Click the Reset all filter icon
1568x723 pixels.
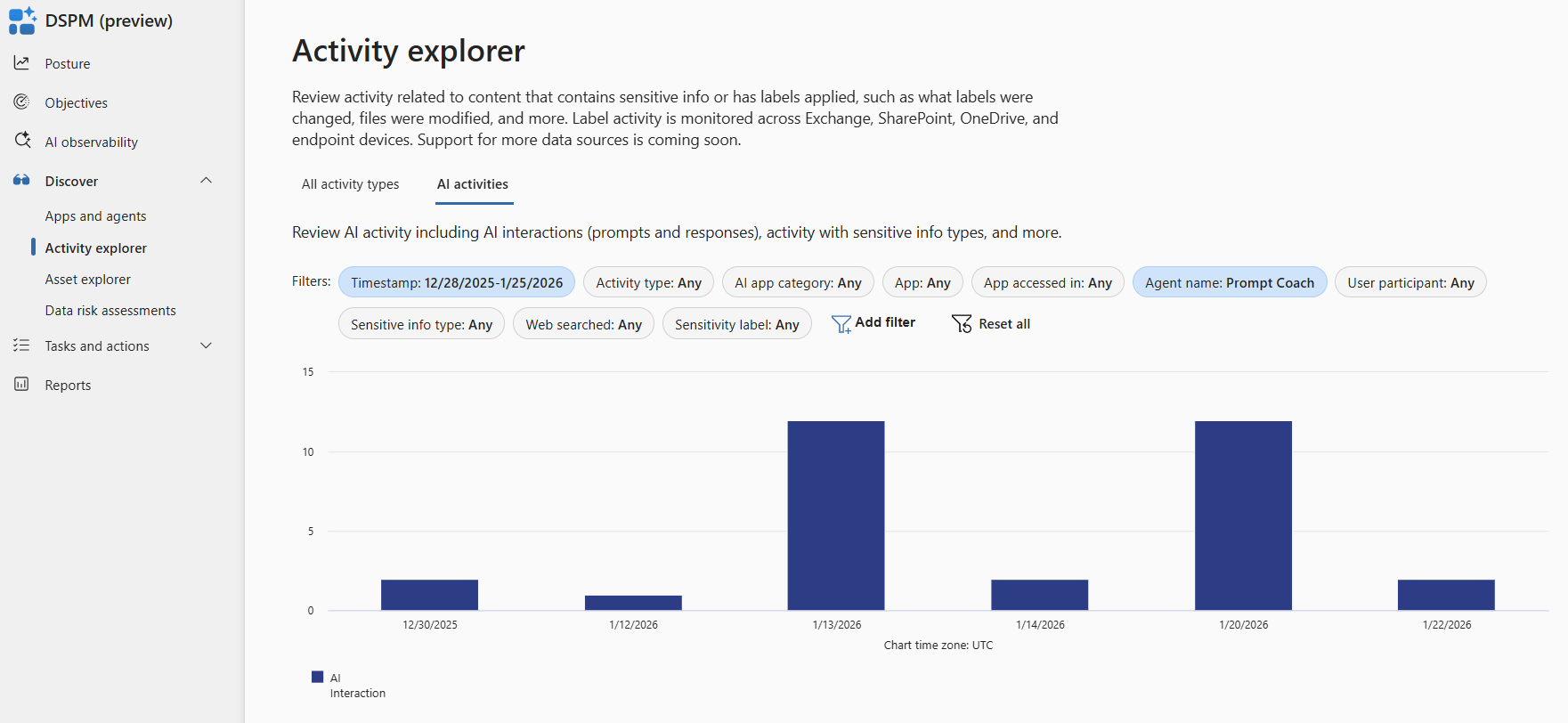tap(962, 324)
